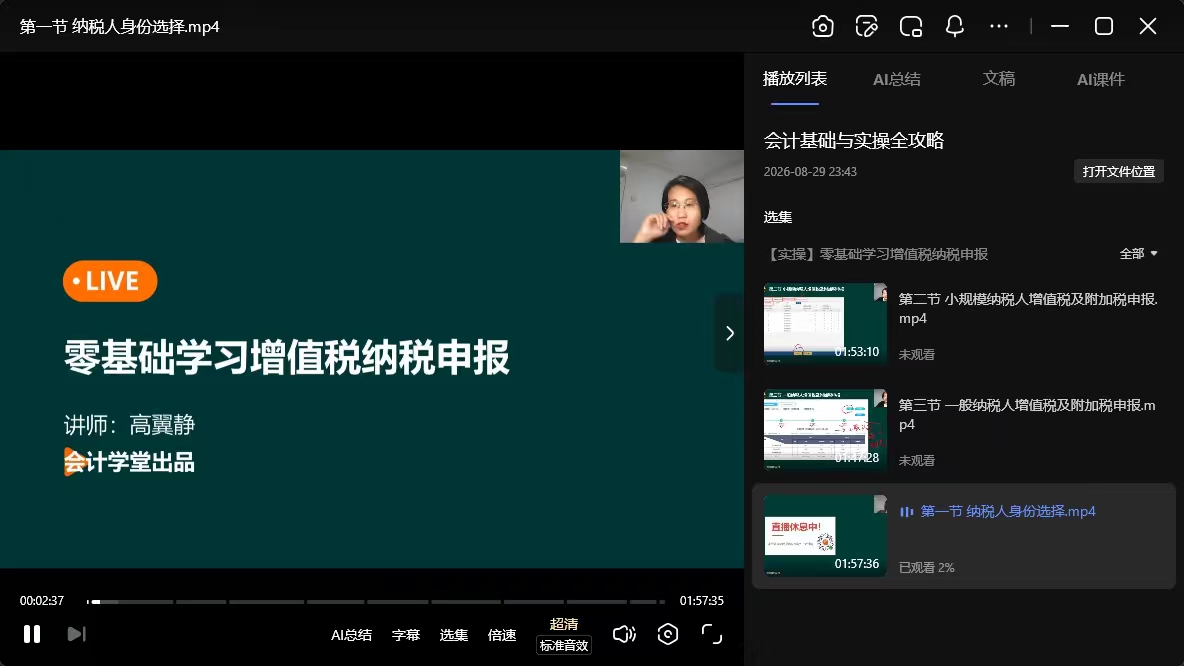Viewport: 1184px width, 666px height.
Task: Switch to the 播放列表 tab
Action: tap(794, 79)
